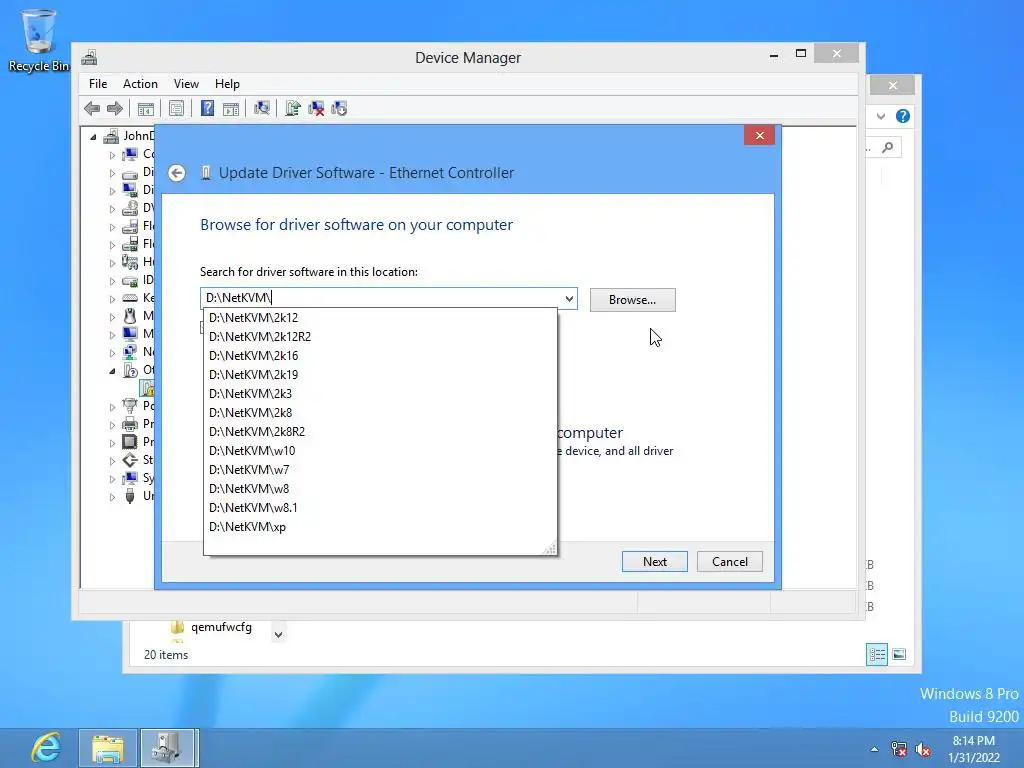This screenshot has width=1024, height=768.
Task: Select the Keyboards category icon 'Ke'
Action: (130, 298)
